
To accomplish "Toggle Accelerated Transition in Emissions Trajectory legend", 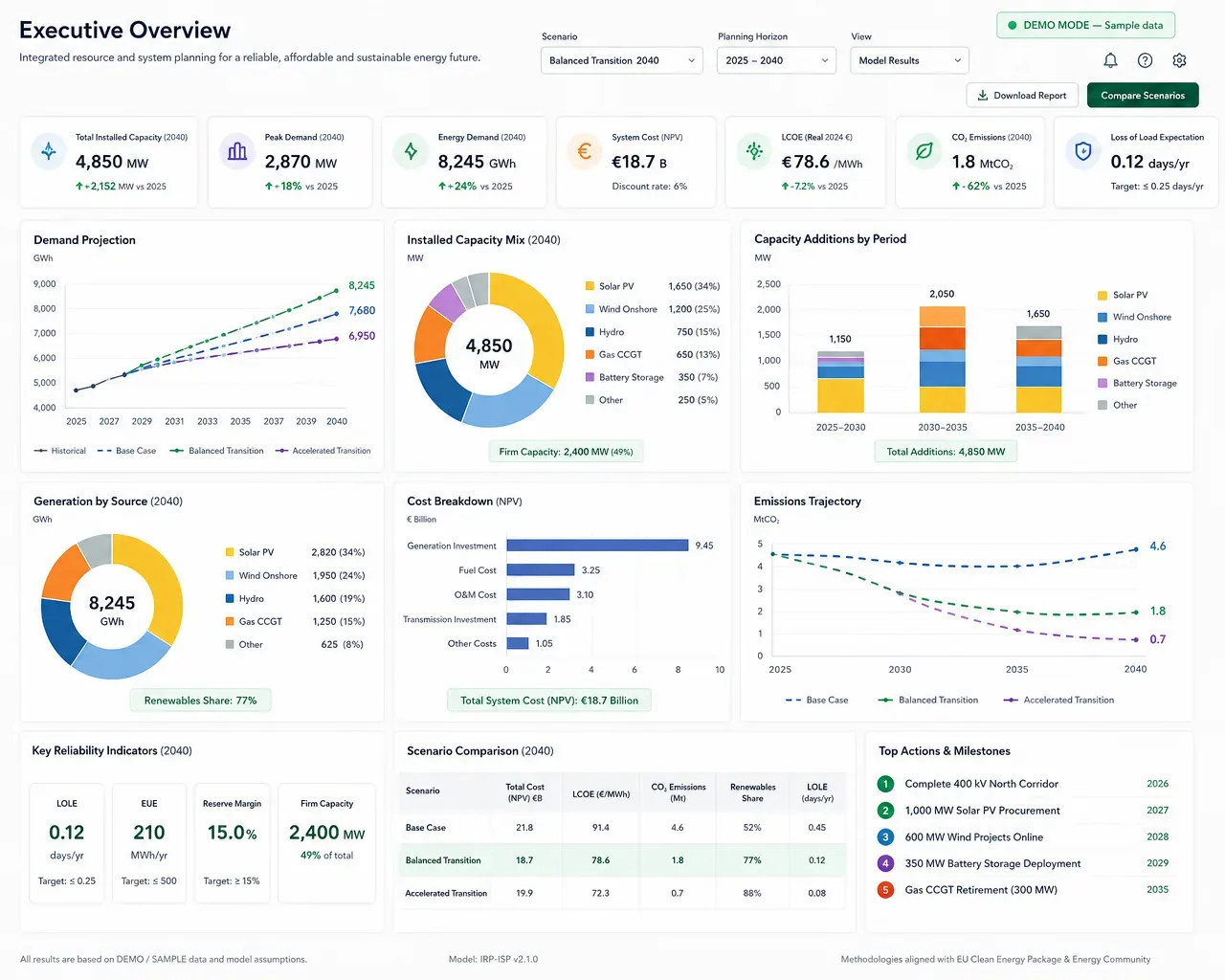I will (1058, 701).
